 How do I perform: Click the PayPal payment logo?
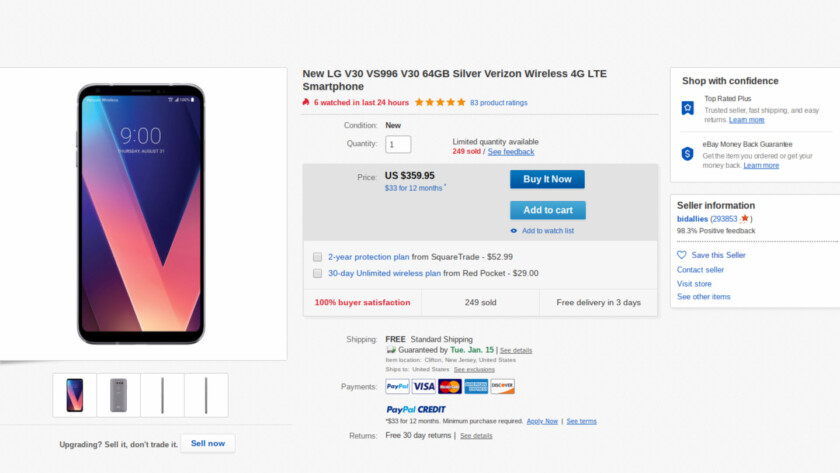(397, 386)
